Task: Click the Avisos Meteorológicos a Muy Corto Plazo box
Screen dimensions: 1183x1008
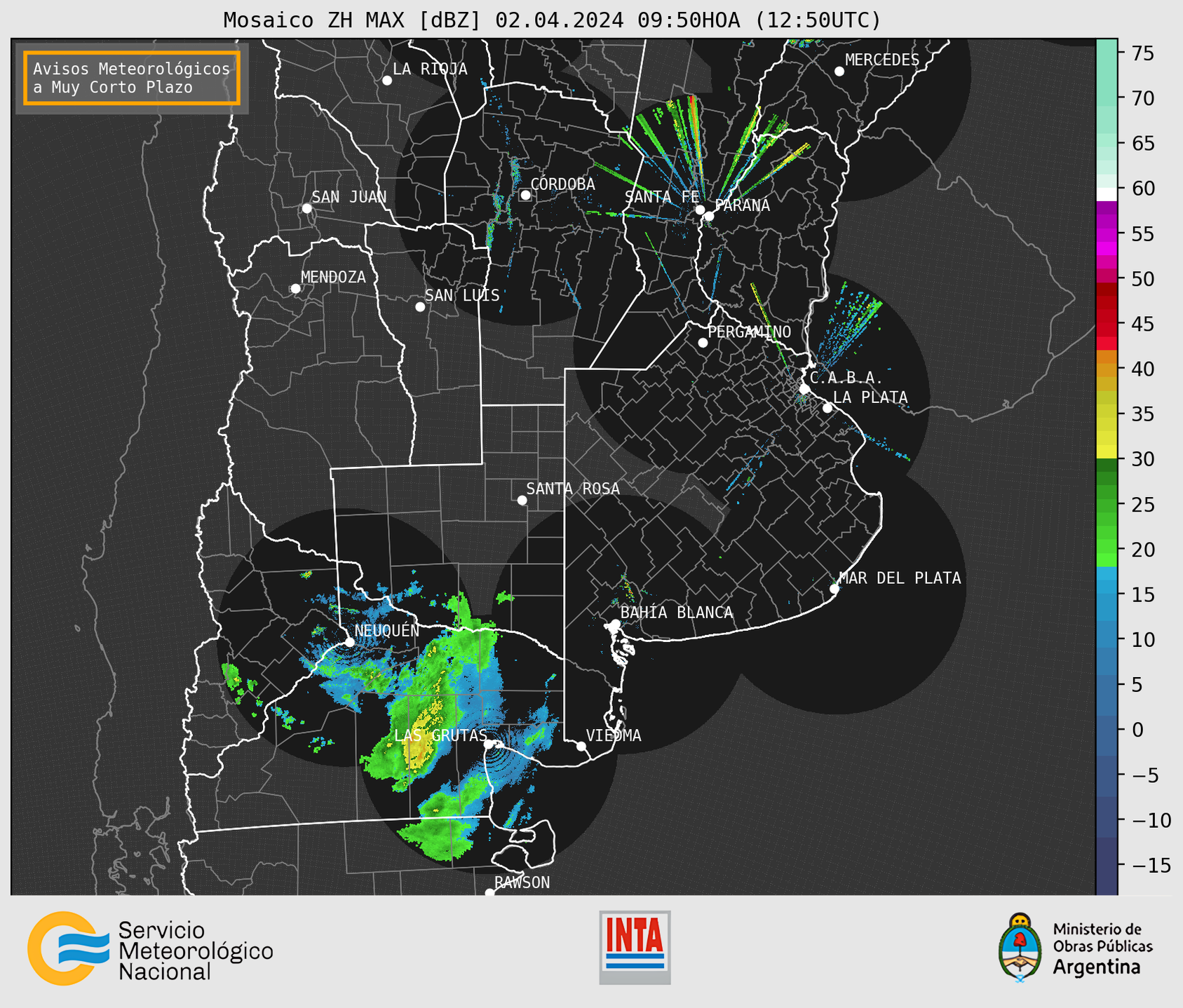Action: [x=132, y=78]
